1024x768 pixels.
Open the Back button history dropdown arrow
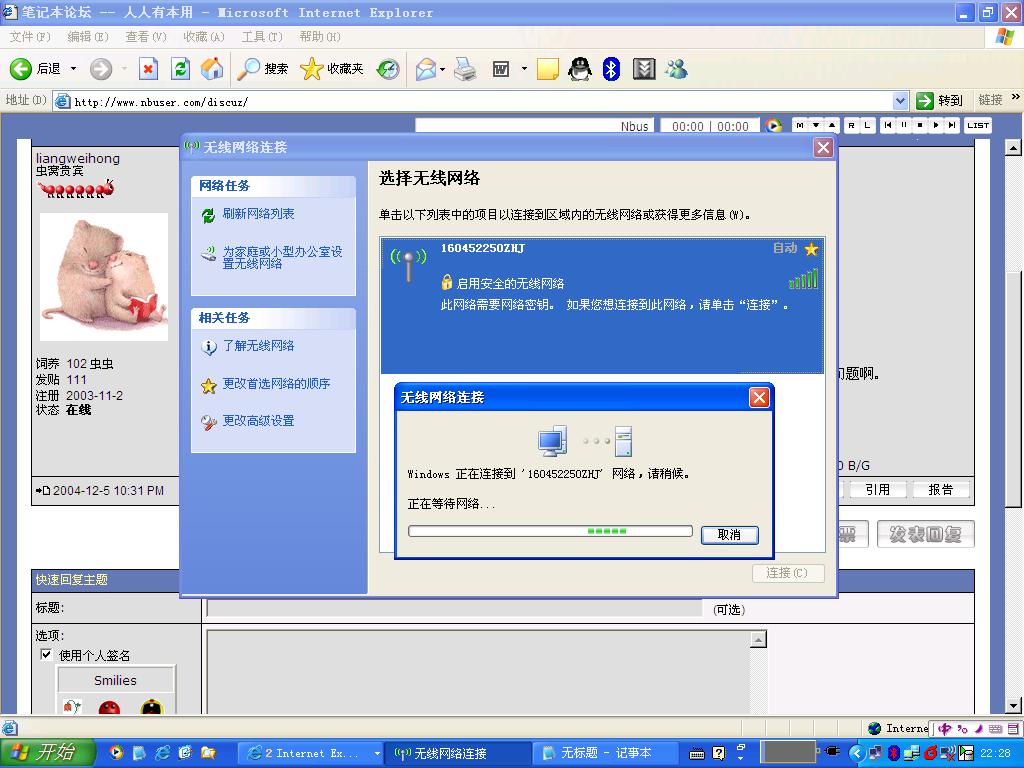73,69
